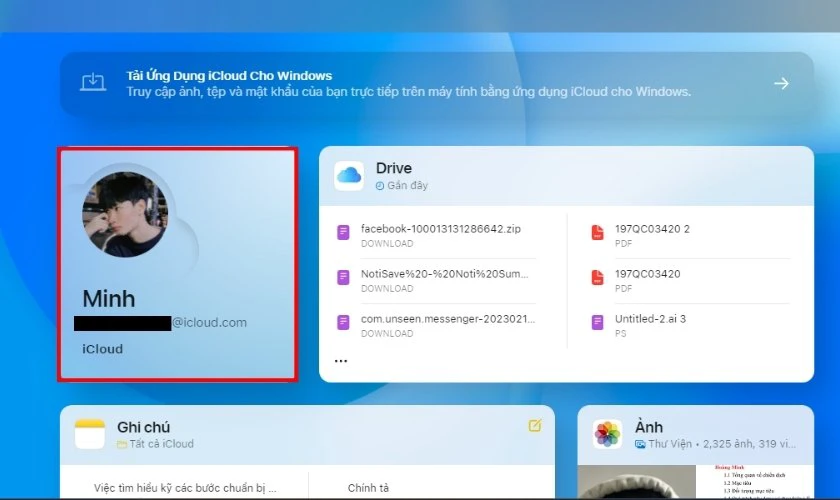Click the Tất cả iCloud folder label
840x500 pixels.
(x=161, y=444)
